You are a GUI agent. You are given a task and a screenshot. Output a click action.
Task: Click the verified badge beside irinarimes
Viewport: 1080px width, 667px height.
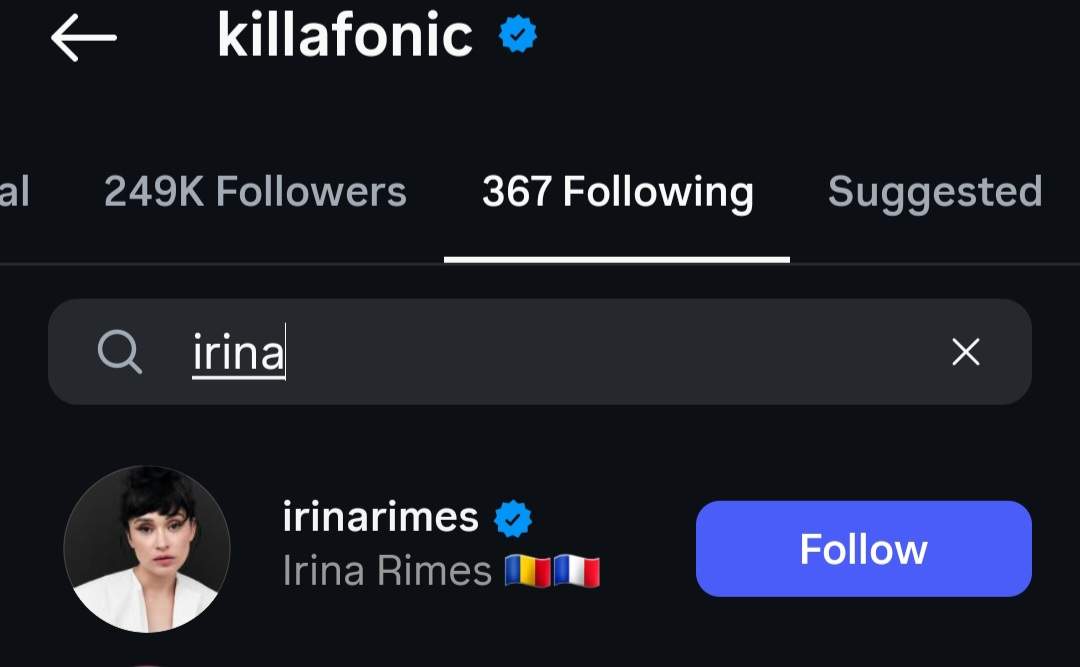tap(514, 516)
